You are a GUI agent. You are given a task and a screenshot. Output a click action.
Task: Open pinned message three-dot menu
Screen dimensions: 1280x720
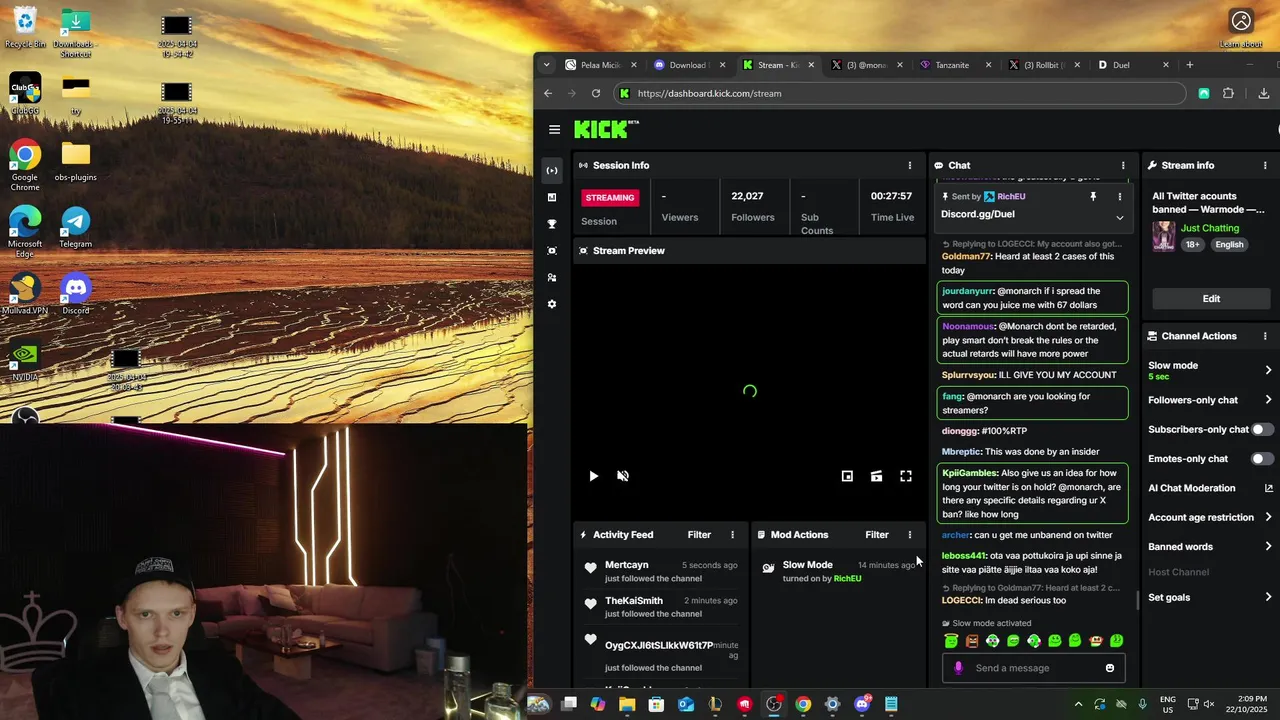(x=1119, y=197)
